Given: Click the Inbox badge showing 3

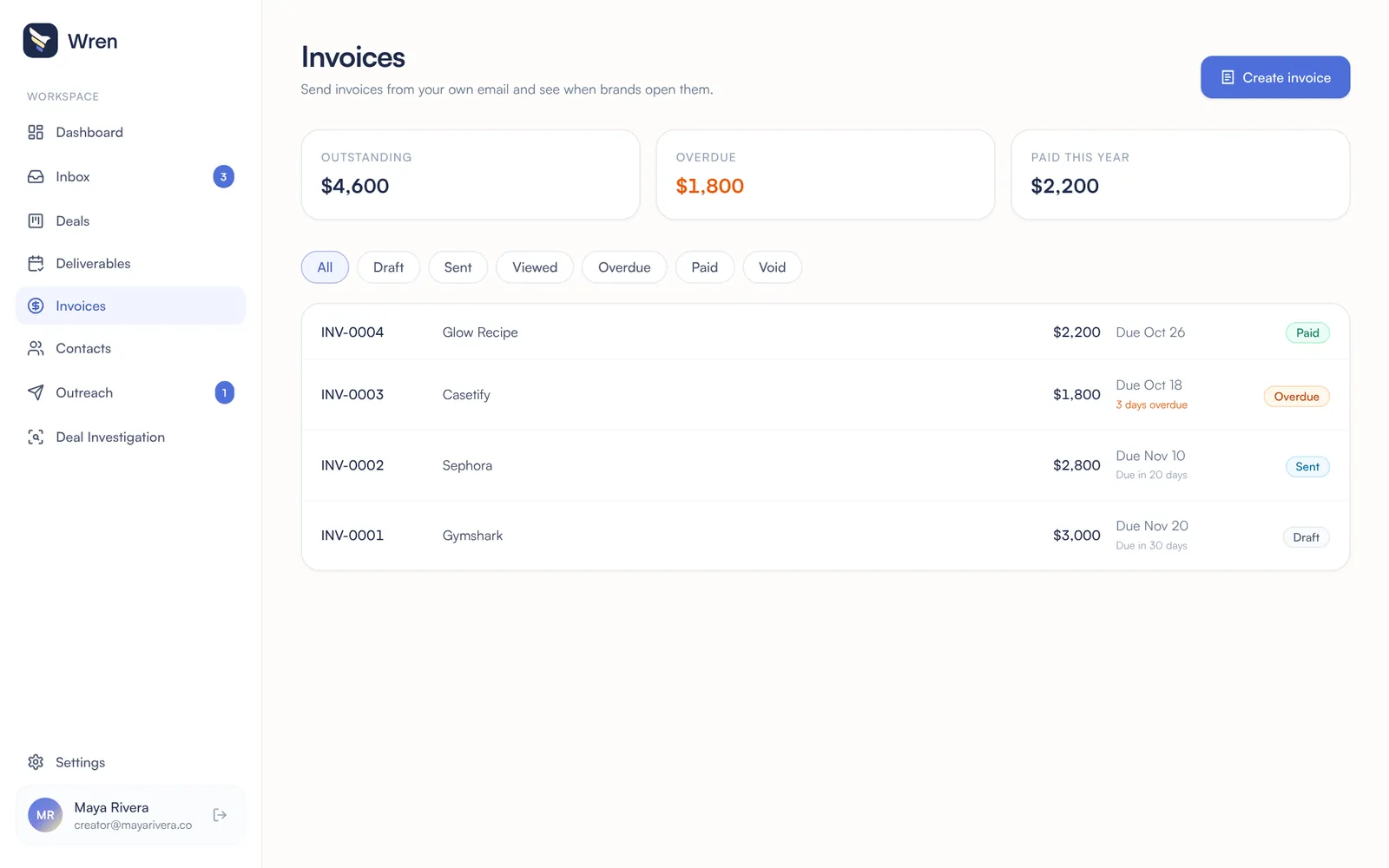Looking at the screenshot, I should coord(224,176).
